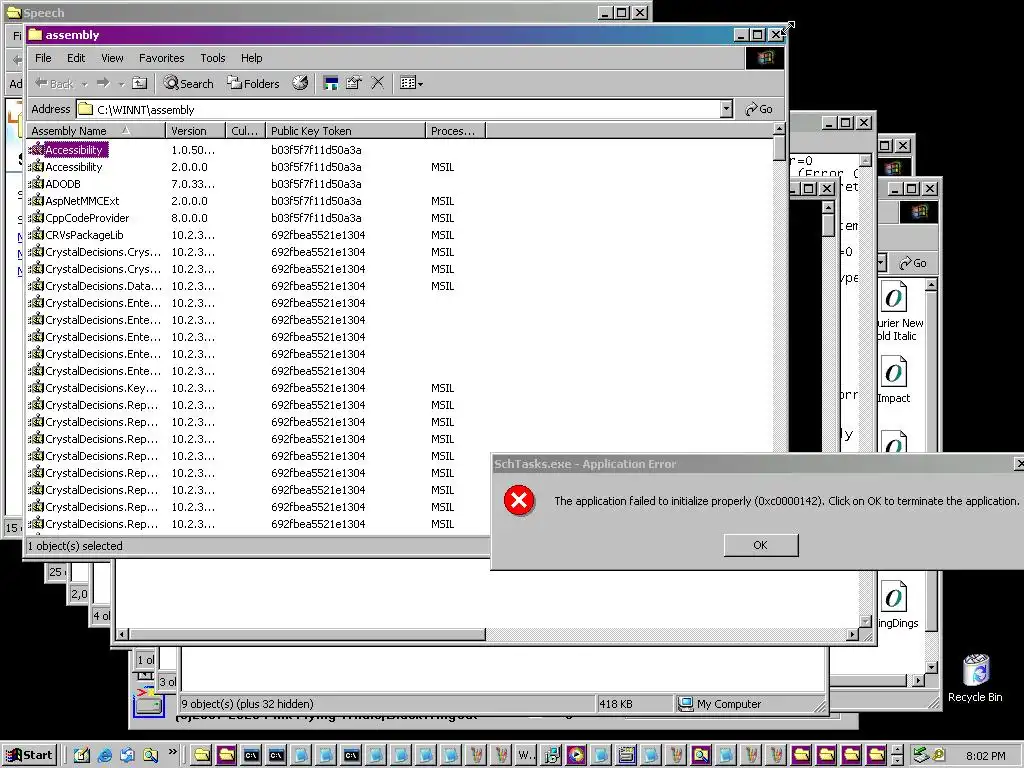Click horizontal scrollbar thumb in background window
The width and height of the screenshot is (1024, 768).
[x=307, y=634]
